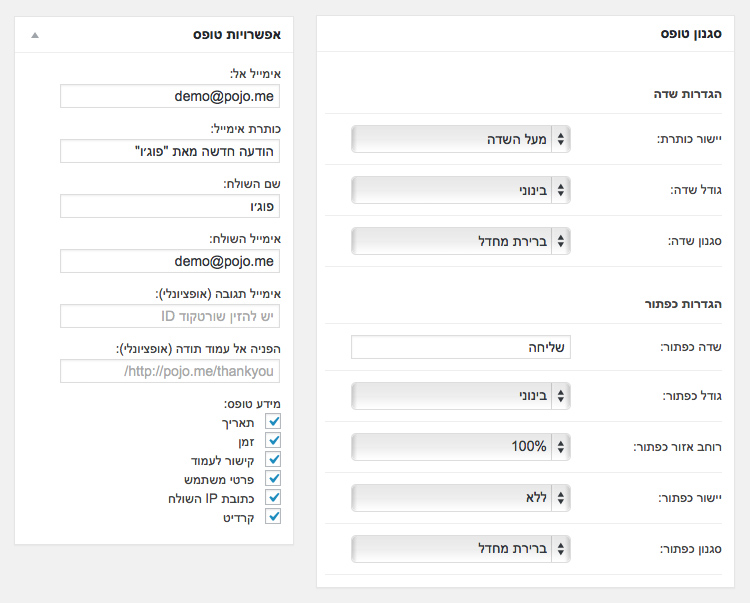750x603 pixels.
Task: Focus the thank-you page redirect field
Action: coord(170,371)
